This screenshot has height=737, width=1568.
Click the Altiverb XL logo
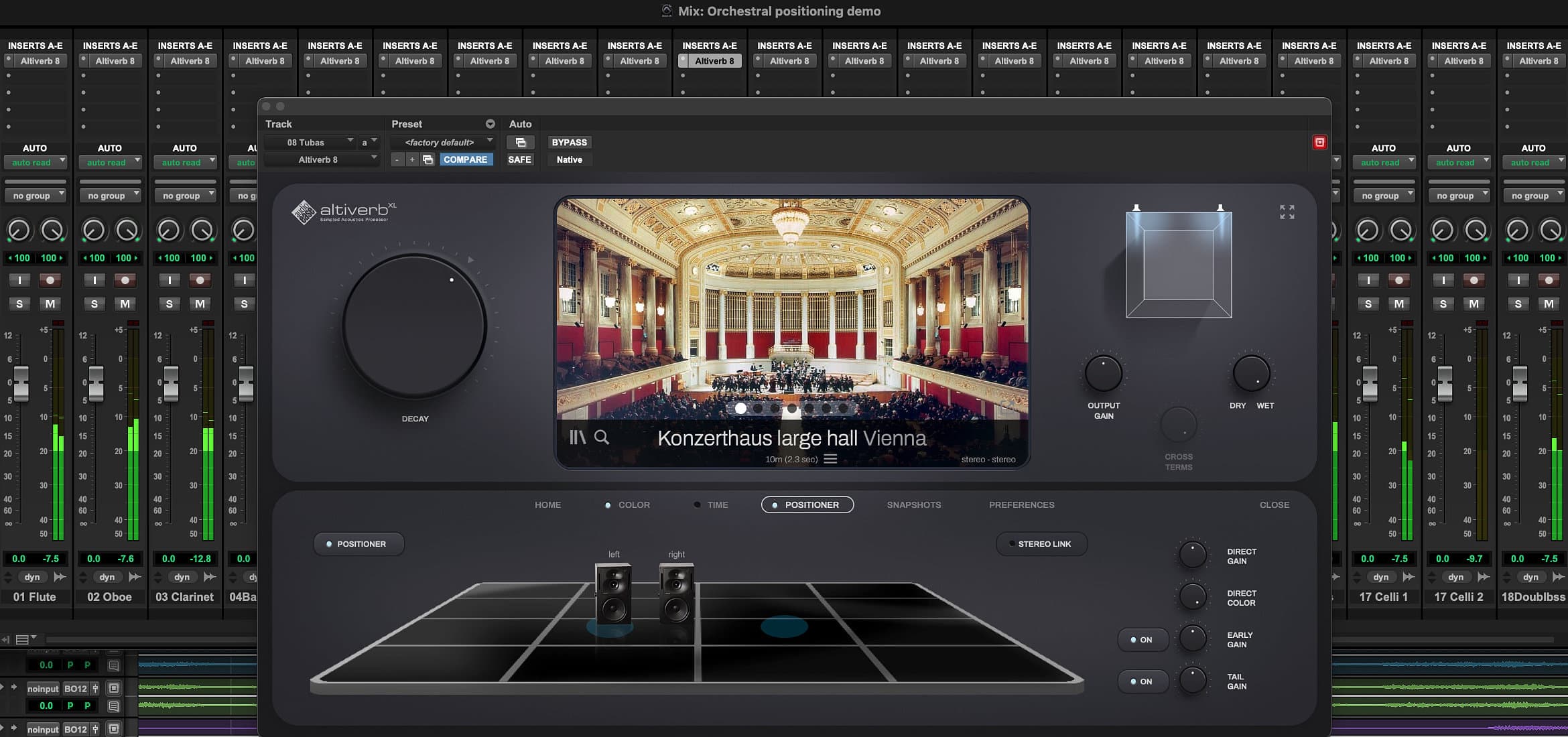344,212
